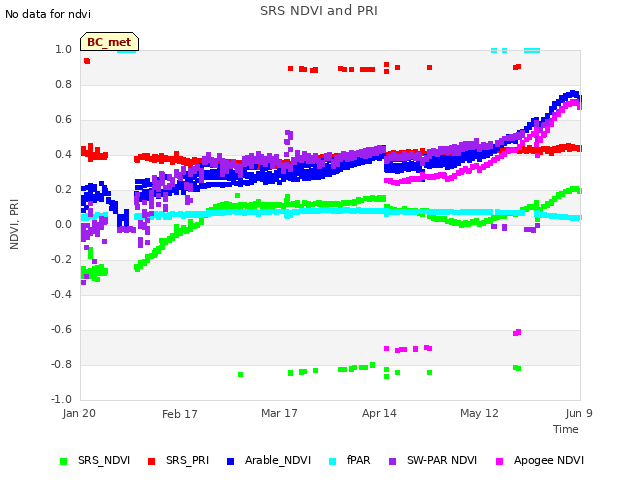Click the 0.2 y-axis label
The width and height of the screenshot is (640, 480).
pos(64,189)
